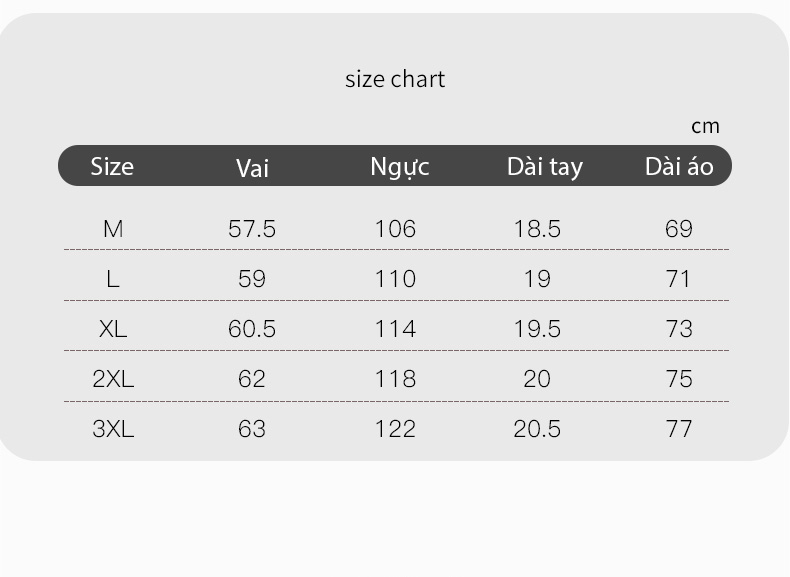The width and height of the screenshot is (790, 577).
Task: Select the 3XL size row label
Action: point(113,429)
